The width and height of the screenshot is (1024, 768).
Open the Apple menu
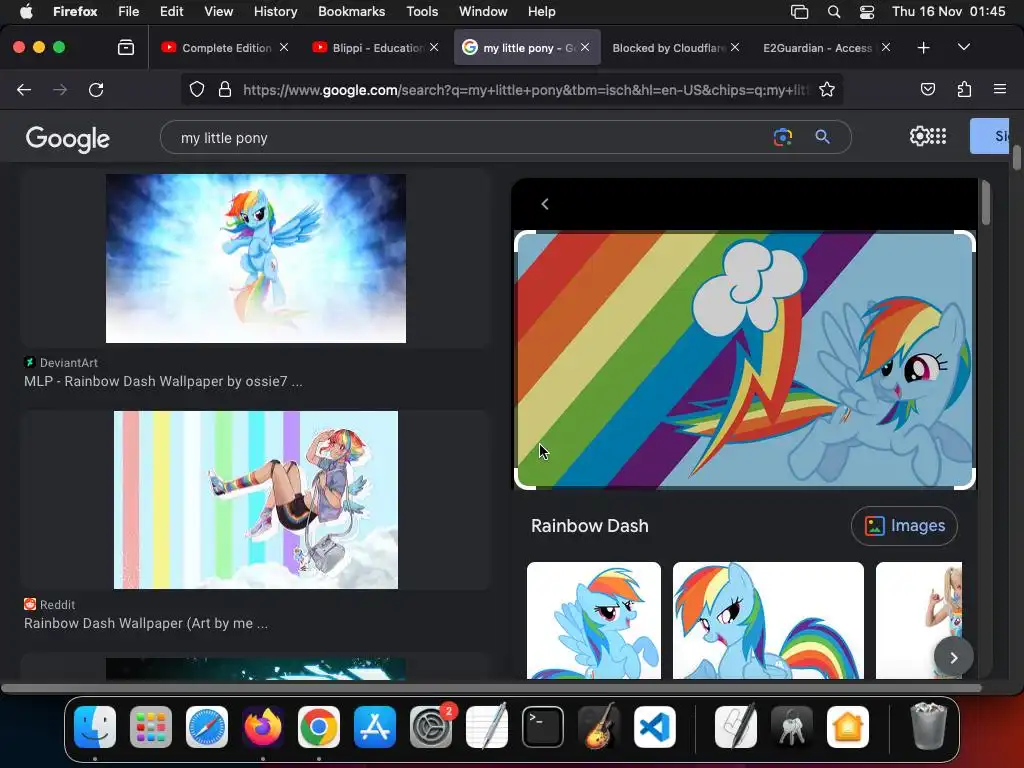(26, 11)
